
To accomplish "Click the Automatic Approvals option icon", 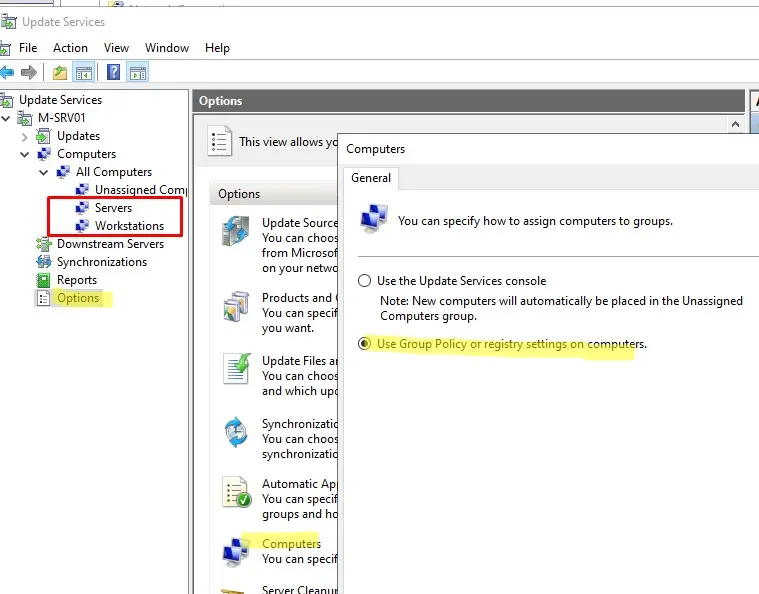I will 236,491.
